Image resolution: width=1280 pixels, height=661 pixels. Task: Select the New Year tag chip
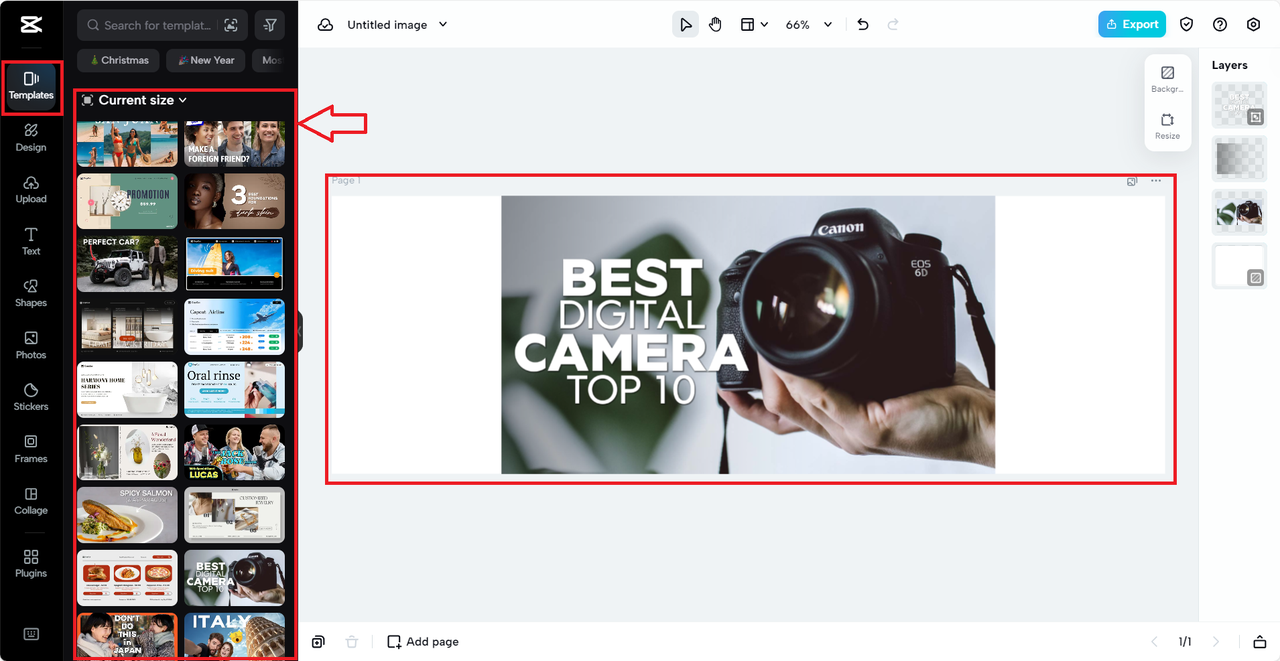tap(206, 60)
